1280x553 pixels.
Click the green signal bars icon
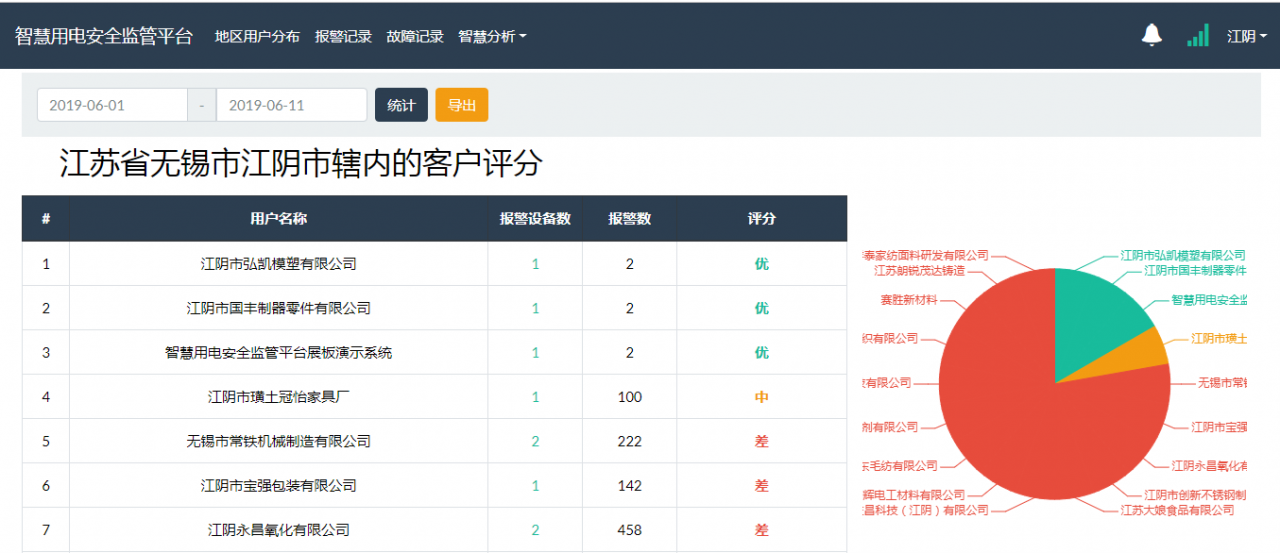pyautogui.click(x=1197, y=36)
